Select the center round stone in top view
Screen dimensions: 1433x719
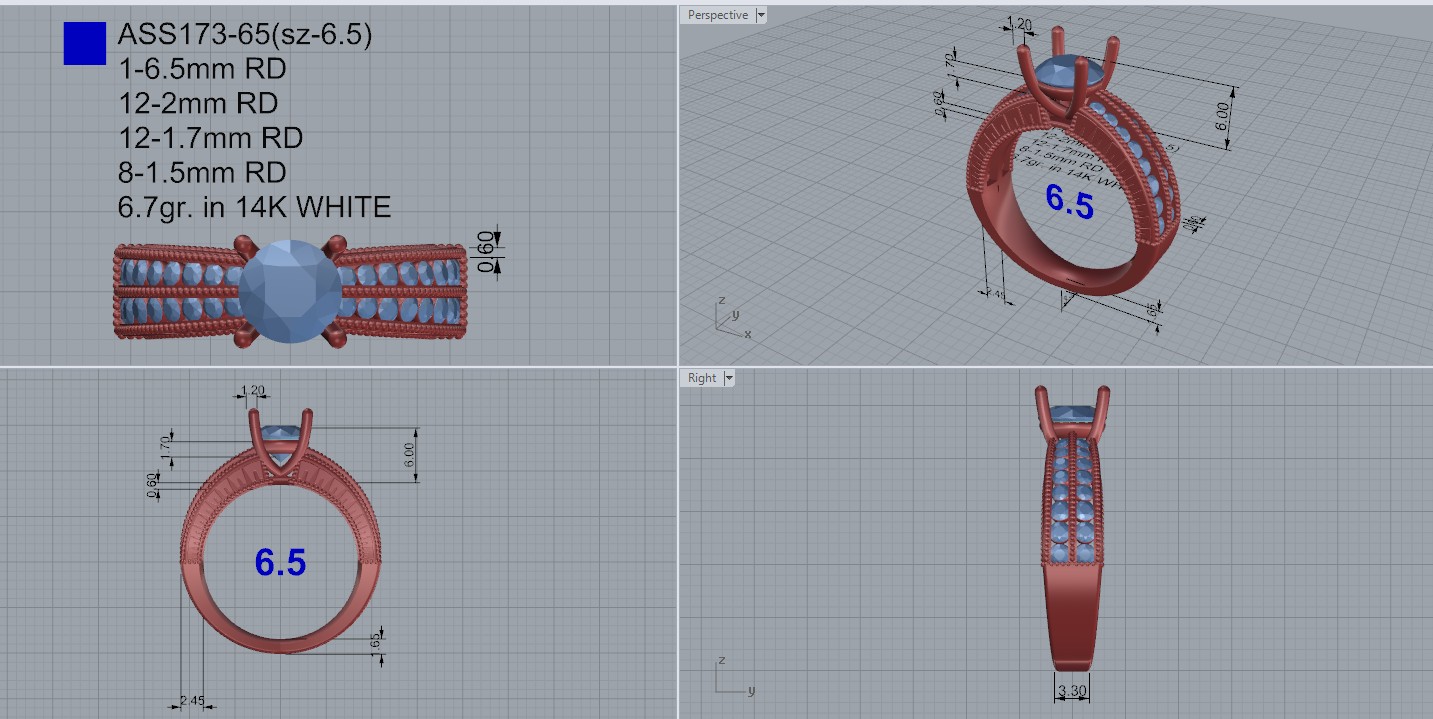[x=290, y=291]
